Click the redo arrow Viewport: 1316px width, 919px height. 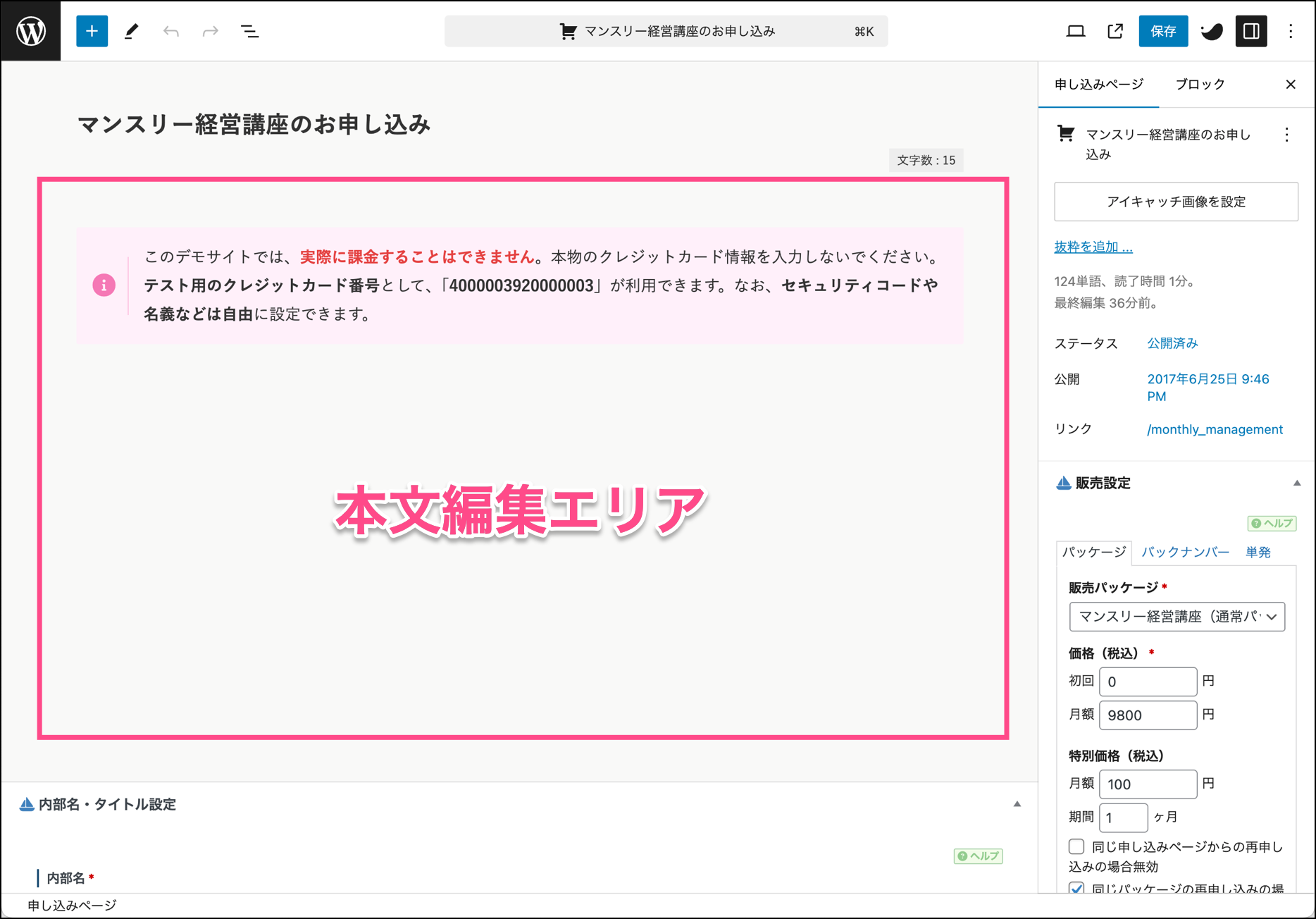(210, 31)
